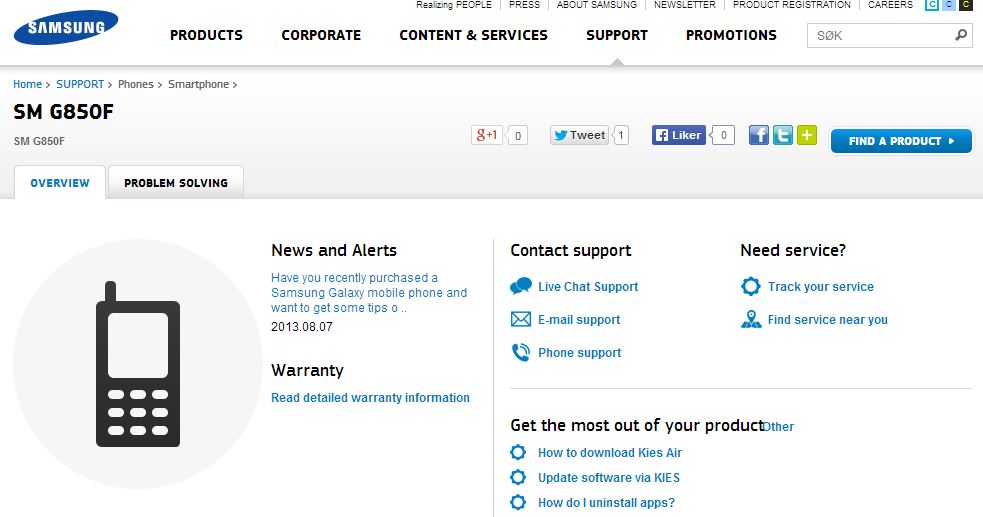983x517 pixels.
Task: Select the yellow C color scheme swatch
Action: pos(965,5)
